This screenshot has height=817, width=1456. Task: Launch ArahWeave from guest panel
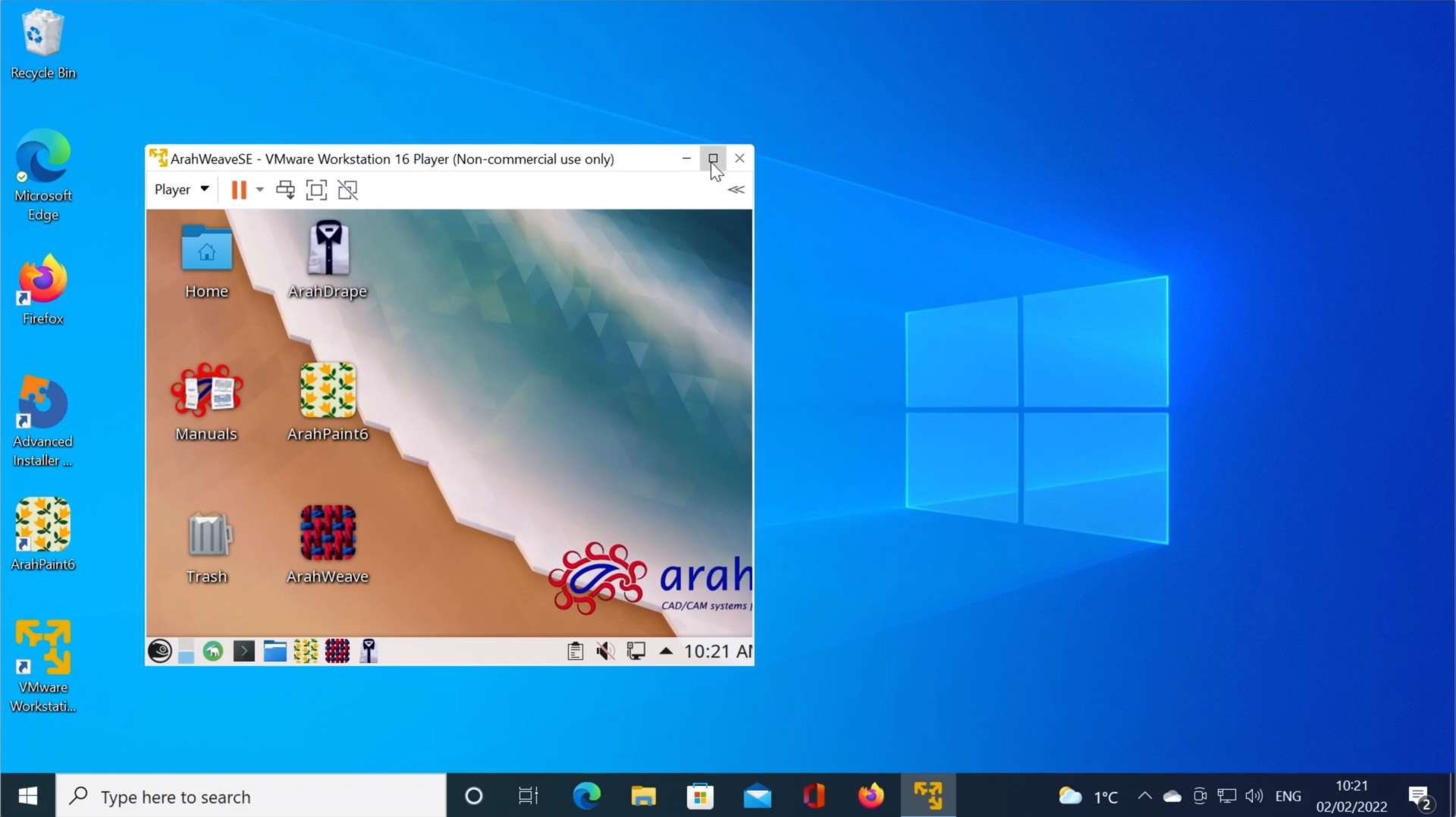click(337, 651)
